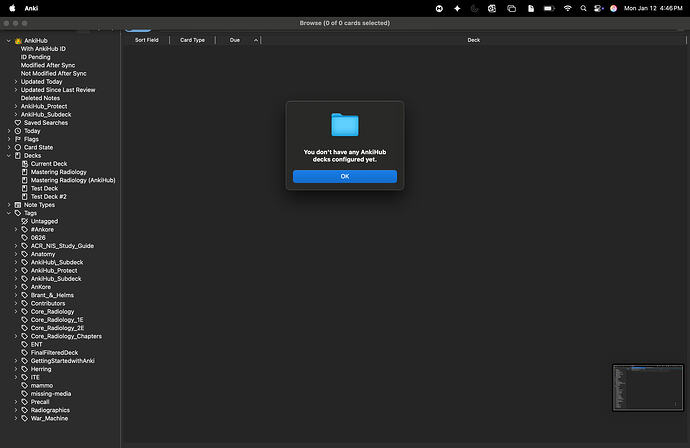Expand AnkiHub_Subdeck under AnkiHub section
The width and height of the screenshot is (690, 448).
click(16, 114)
